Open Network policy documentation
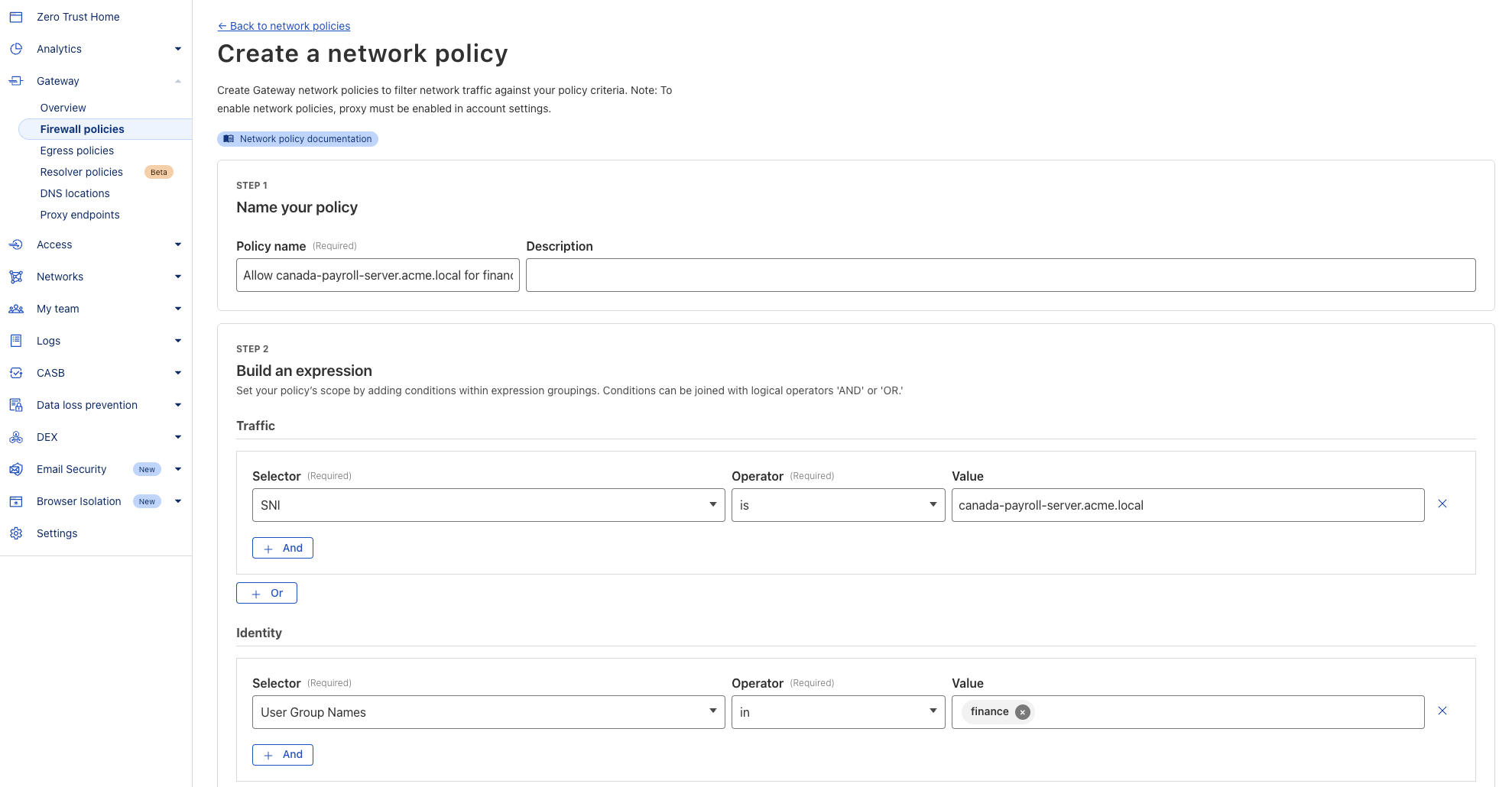This screenshot has width=1512, height=787. (297, 139)
